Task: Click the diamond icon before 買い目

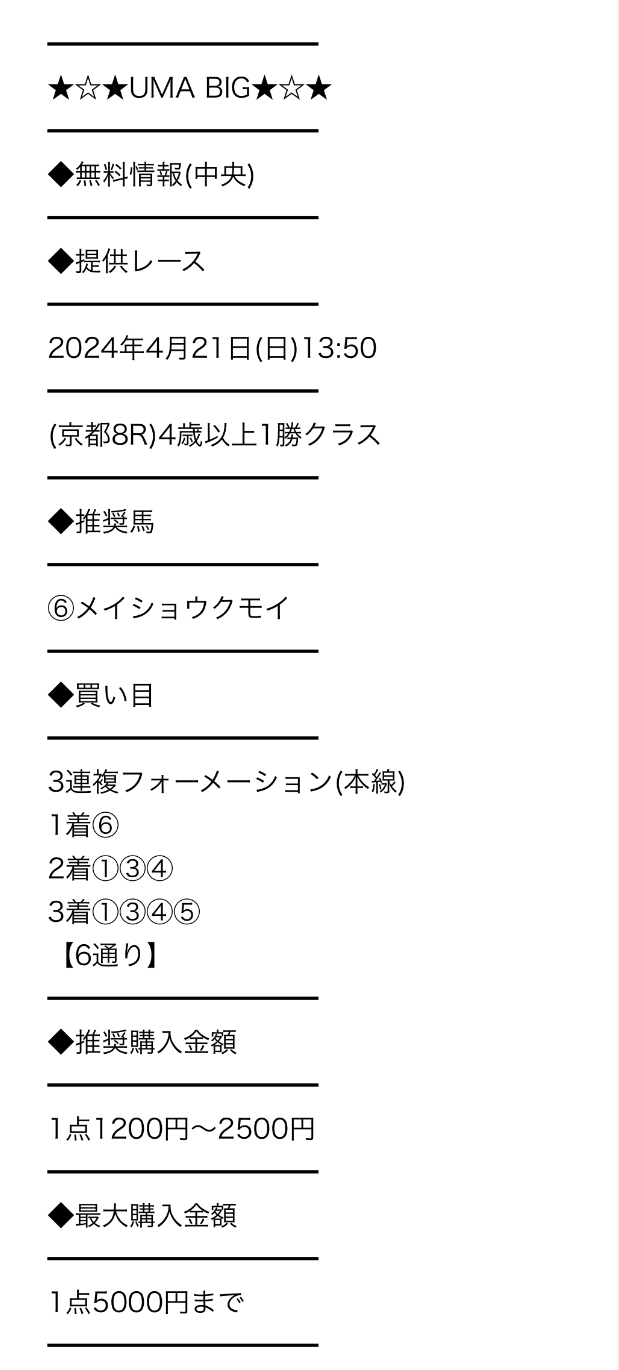Action: [x=61, y=695]
